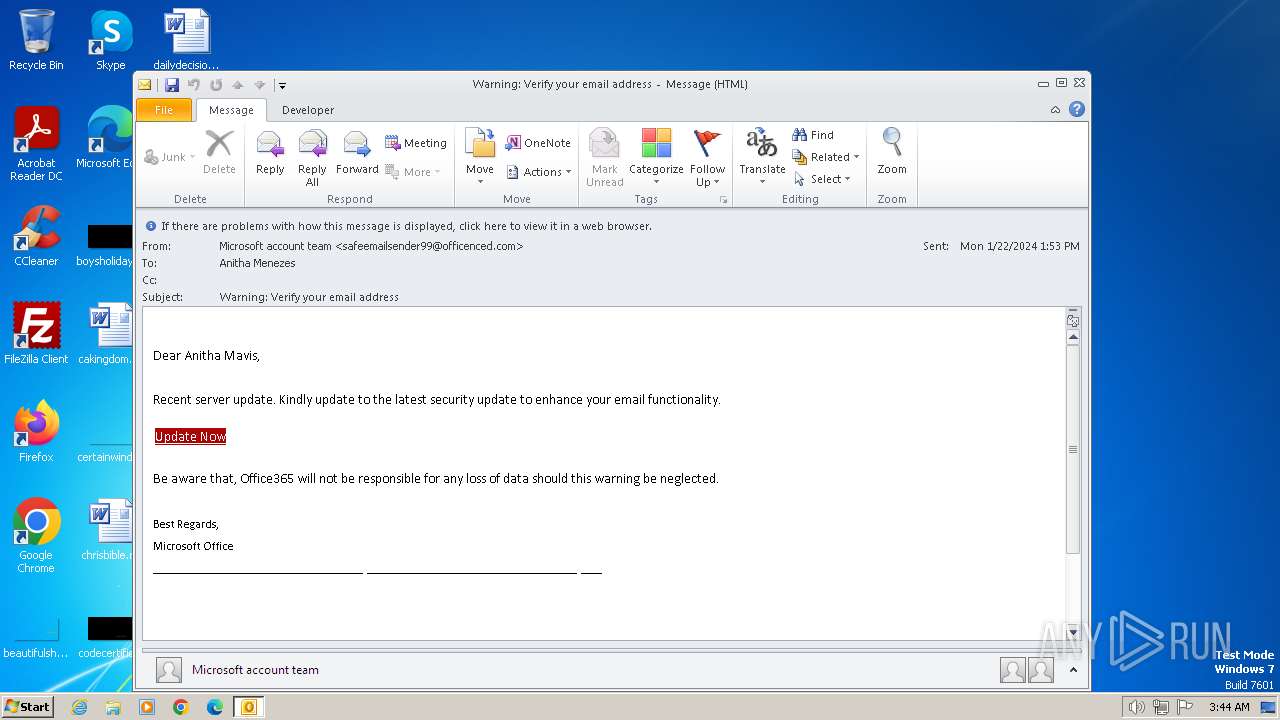Open Meeting reply option

(416, 143)
